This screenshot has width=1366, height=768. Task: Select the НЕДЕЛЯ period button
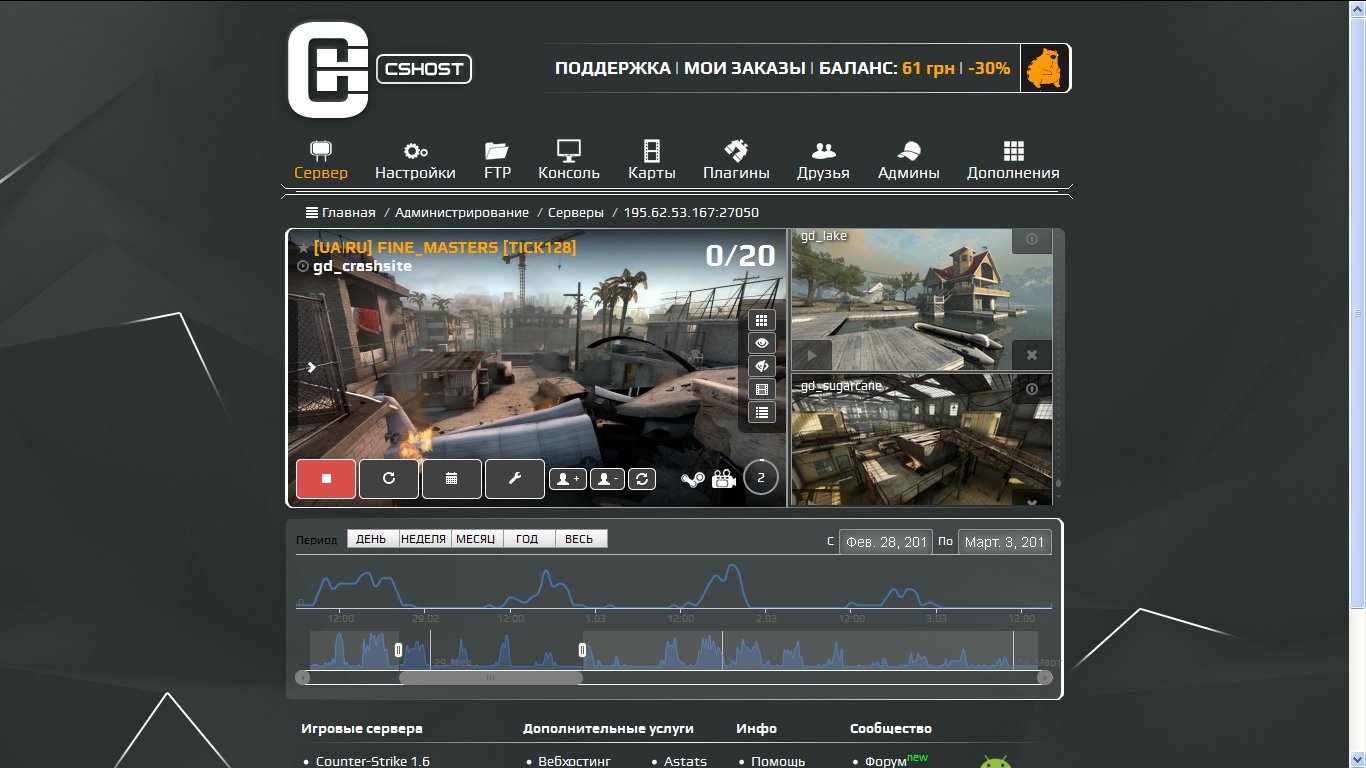[424, 539]
